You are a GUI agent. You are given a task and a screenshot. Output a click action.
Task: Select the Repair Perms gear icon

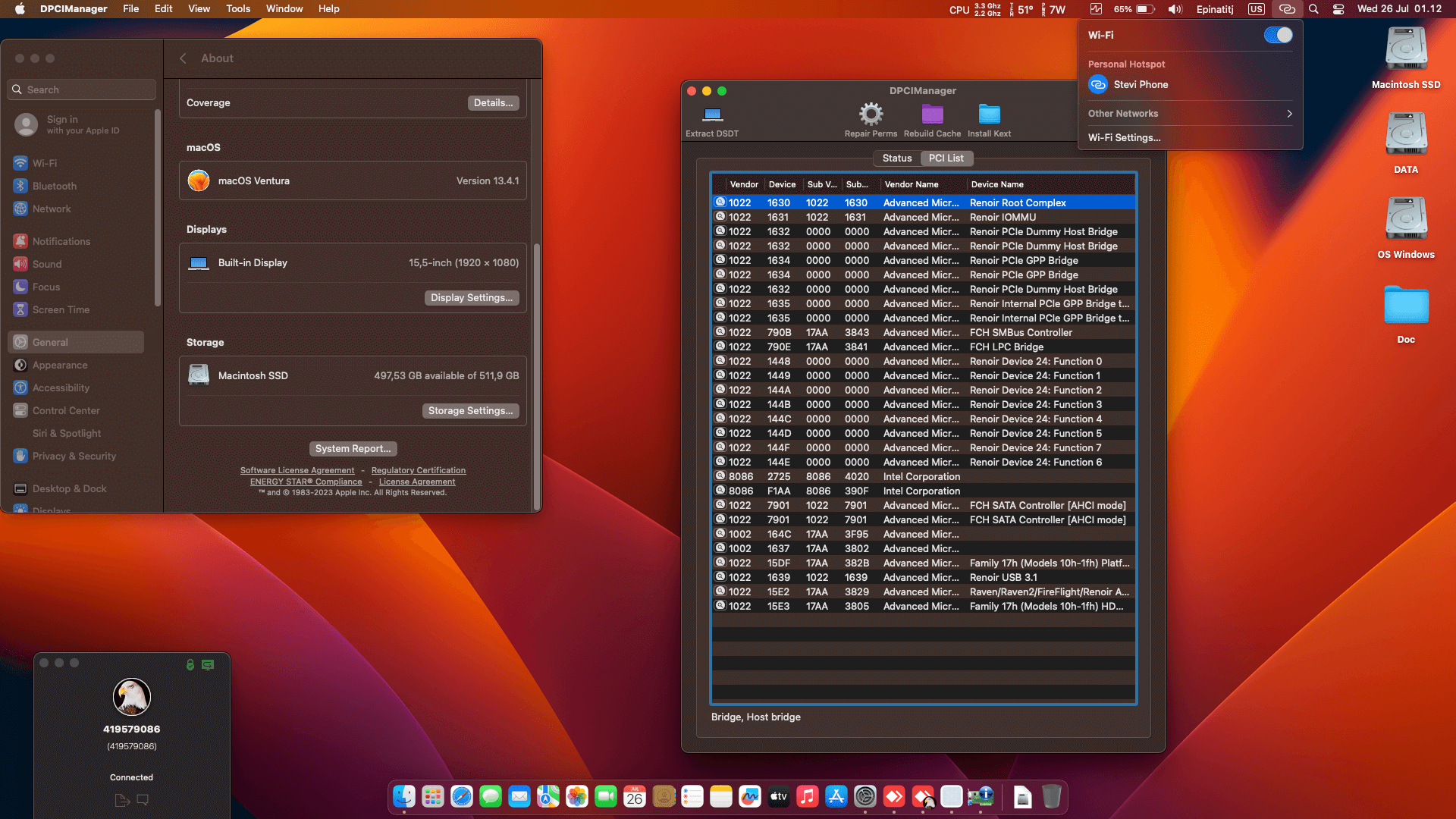click(871, 114)
